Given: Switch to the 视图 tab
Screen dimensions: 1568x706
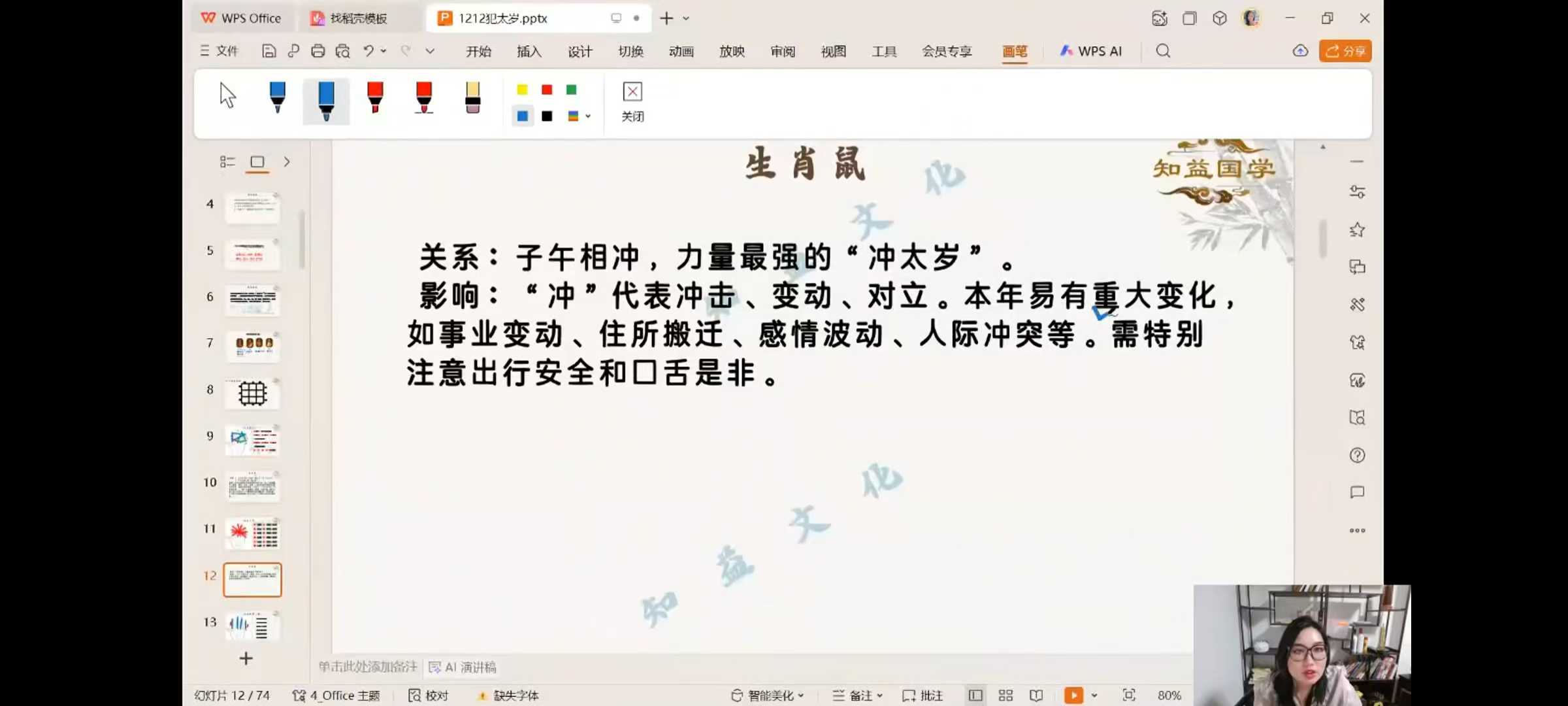Looking at the screenshot, I should (x=834, y=52).
